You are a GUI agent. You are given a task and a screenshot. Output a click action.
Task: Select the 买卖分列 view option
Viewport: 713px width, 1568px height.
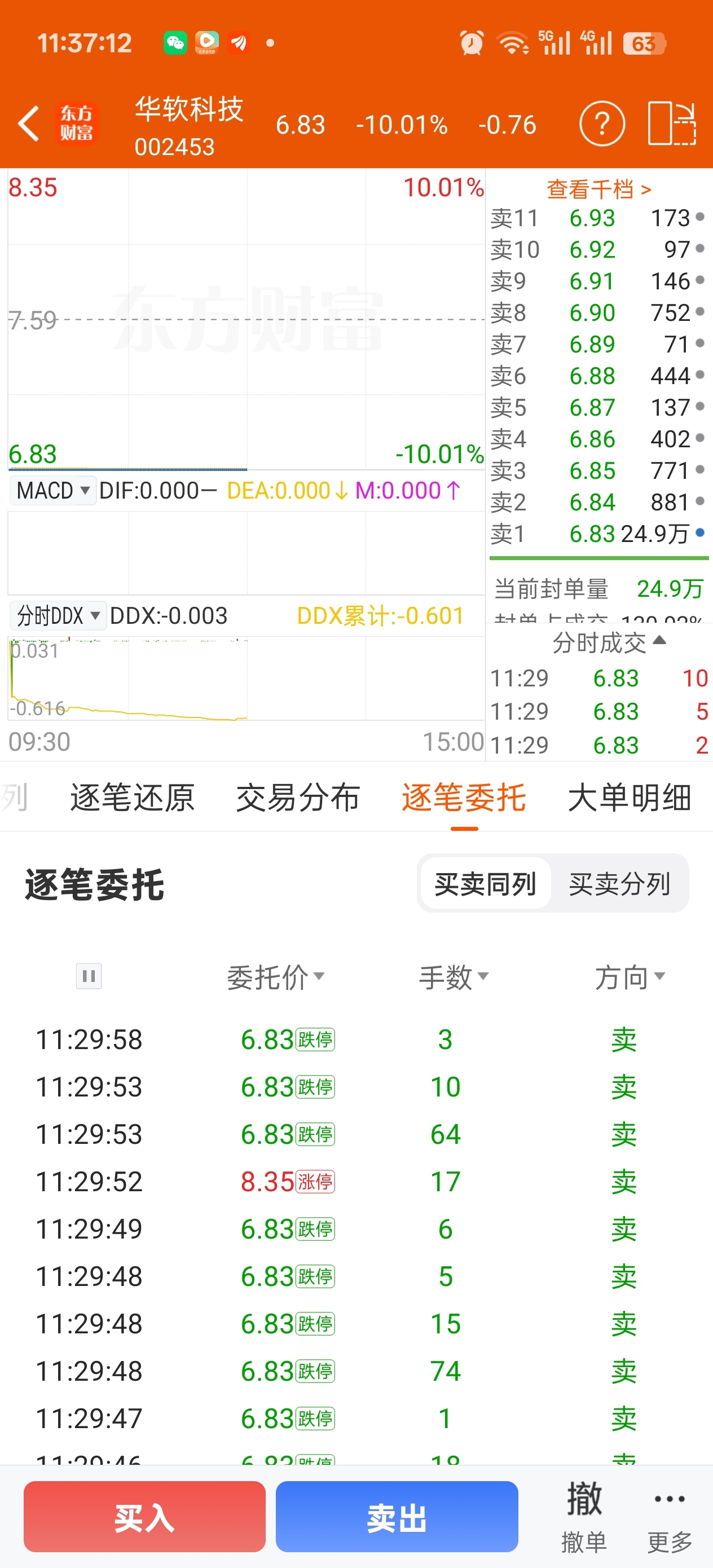coord(619,883)
